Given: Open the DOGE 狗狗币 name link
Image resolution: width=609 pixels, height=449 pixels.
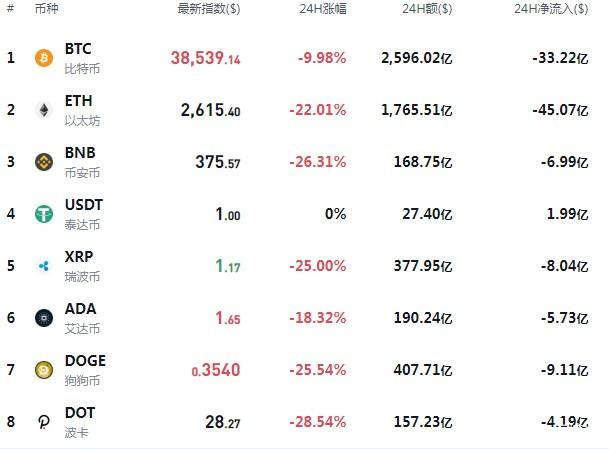Looking at the screenshot, I should [x=85, y=370].
